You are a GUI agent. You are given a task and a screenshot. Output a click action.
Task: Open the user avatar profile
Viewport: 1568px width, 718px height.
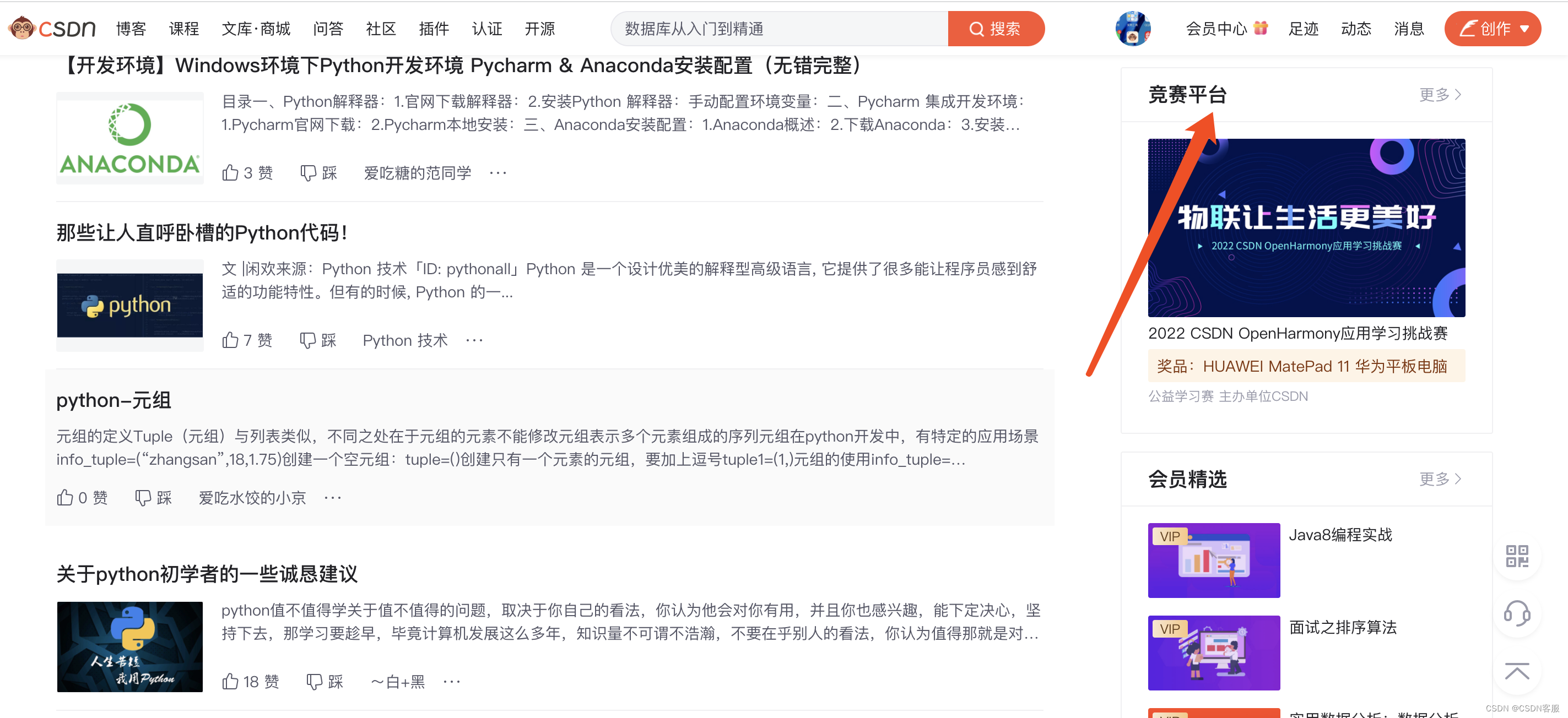tap(1133, 28)
